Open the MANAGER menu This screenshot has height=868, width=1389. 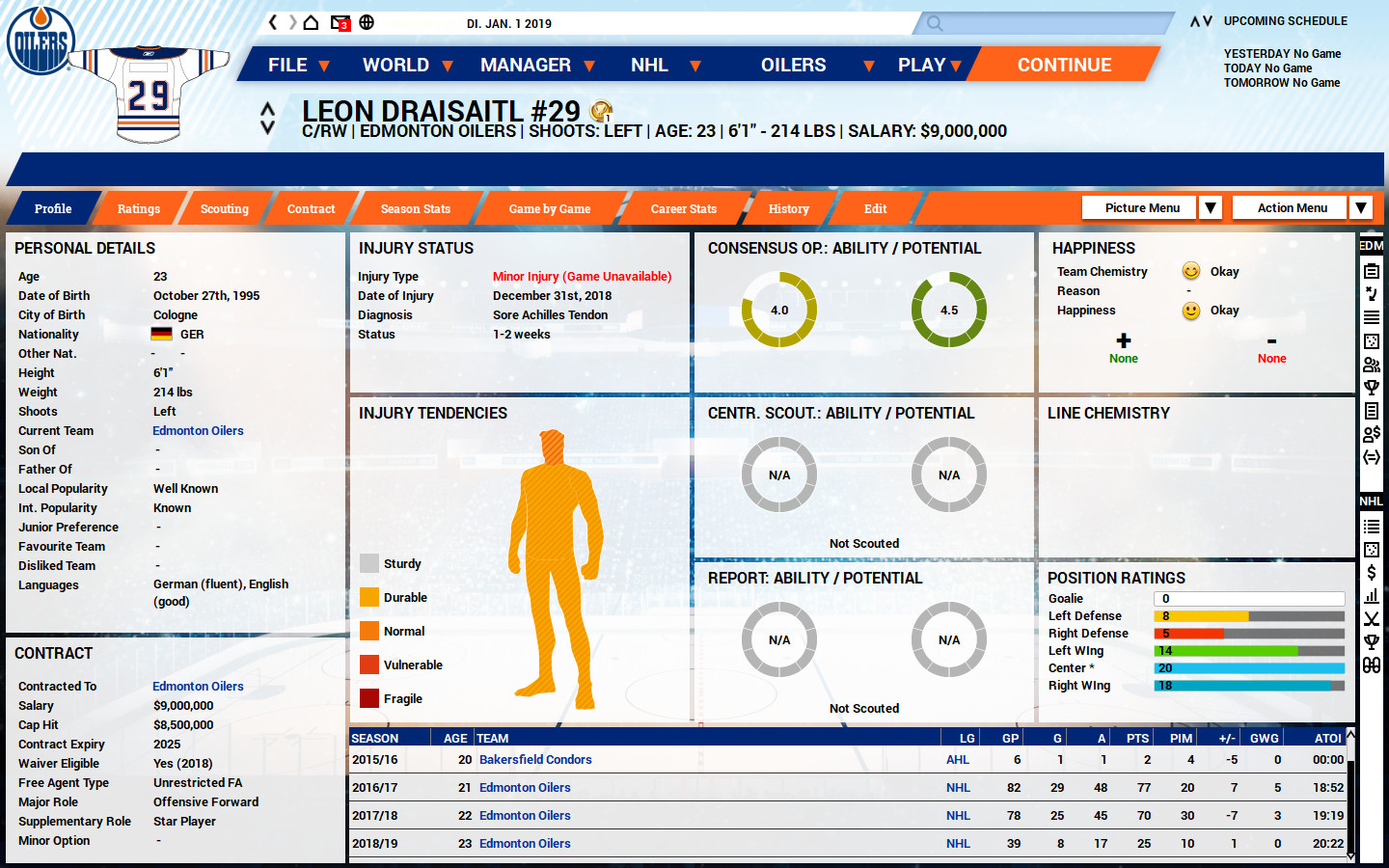coord(524,64)
